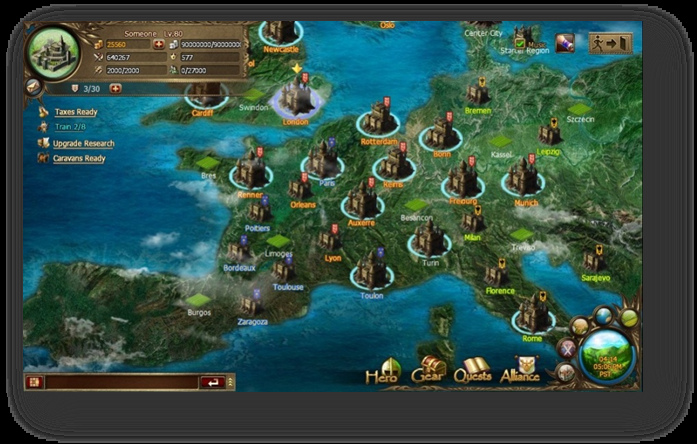
Task: Click the green Swindon plot
Action: click(254, 95)
